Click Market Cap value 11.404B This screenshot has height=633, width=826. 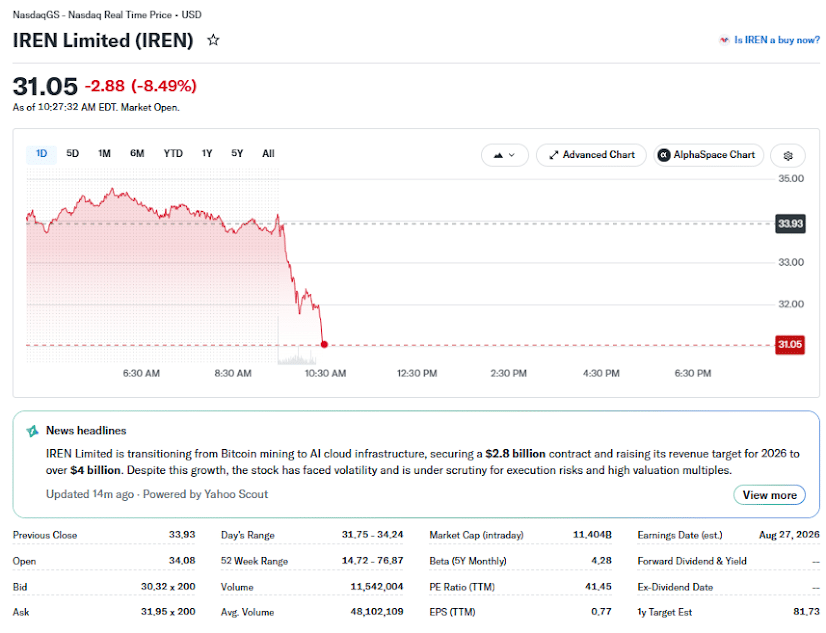click(592, 535)
